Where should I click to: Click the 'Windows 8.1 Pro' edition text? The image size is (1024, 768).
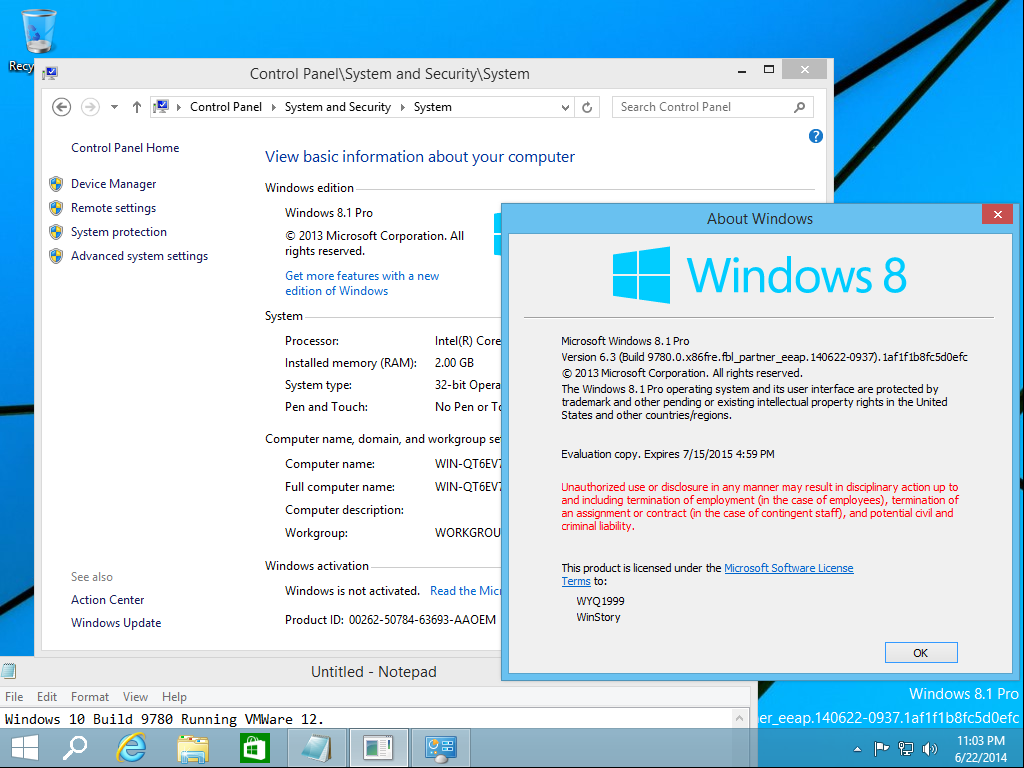[x=328, y=213]
